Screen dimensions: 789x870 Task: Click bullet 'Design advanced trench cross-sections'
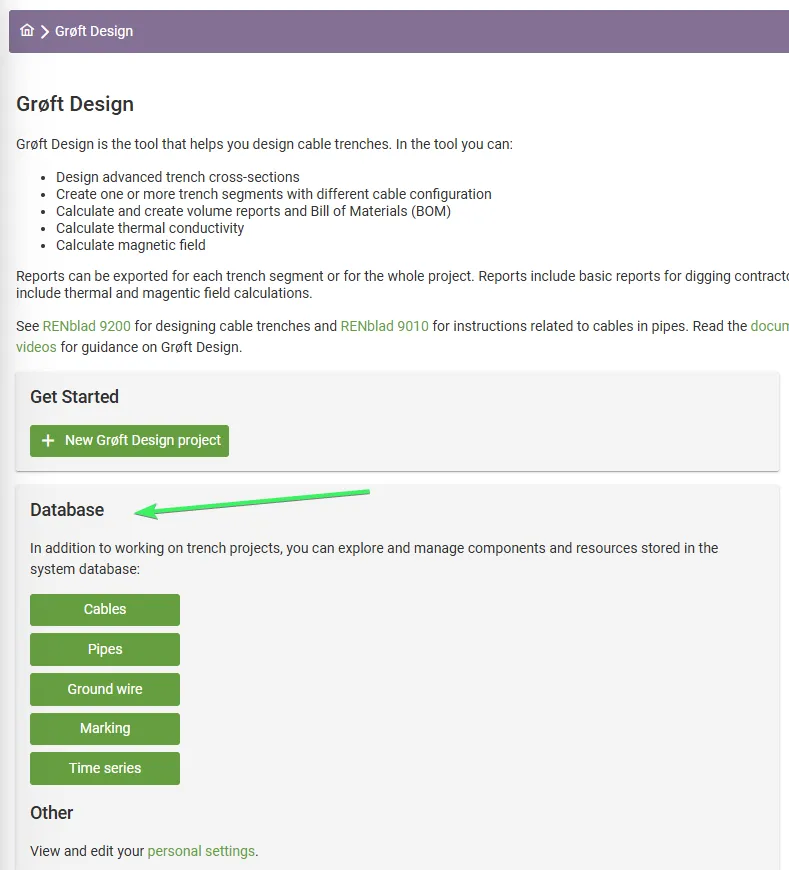(178, 177)
